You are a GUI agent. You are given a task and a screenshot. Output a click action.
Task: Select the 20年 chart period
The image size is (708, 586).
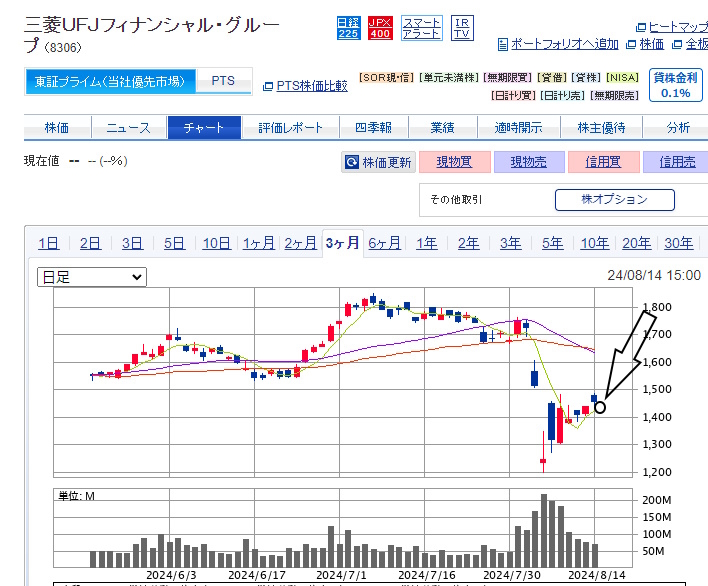637,243
